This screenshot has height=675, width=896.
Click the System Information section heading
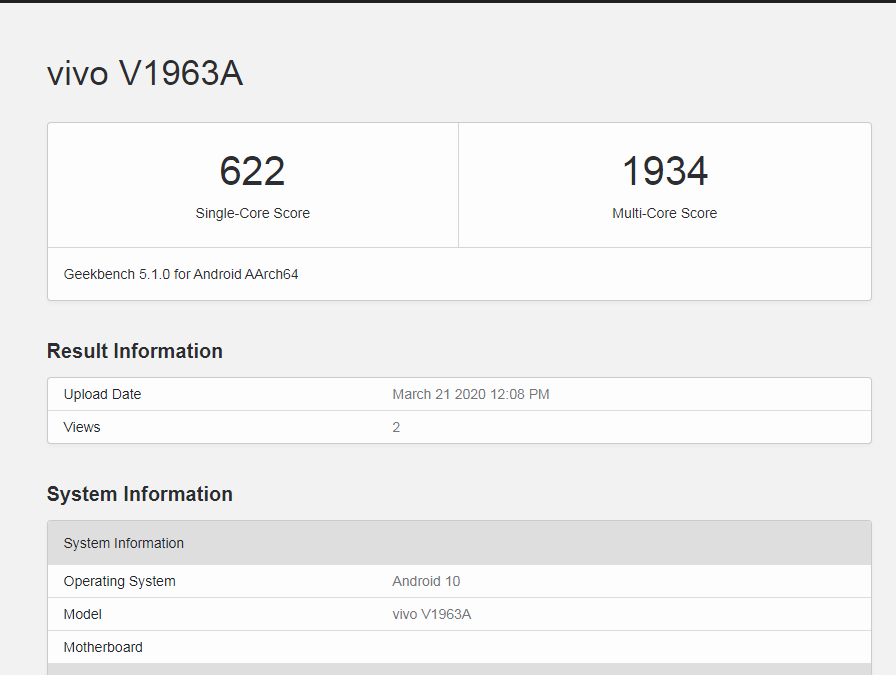coord(139,494)
